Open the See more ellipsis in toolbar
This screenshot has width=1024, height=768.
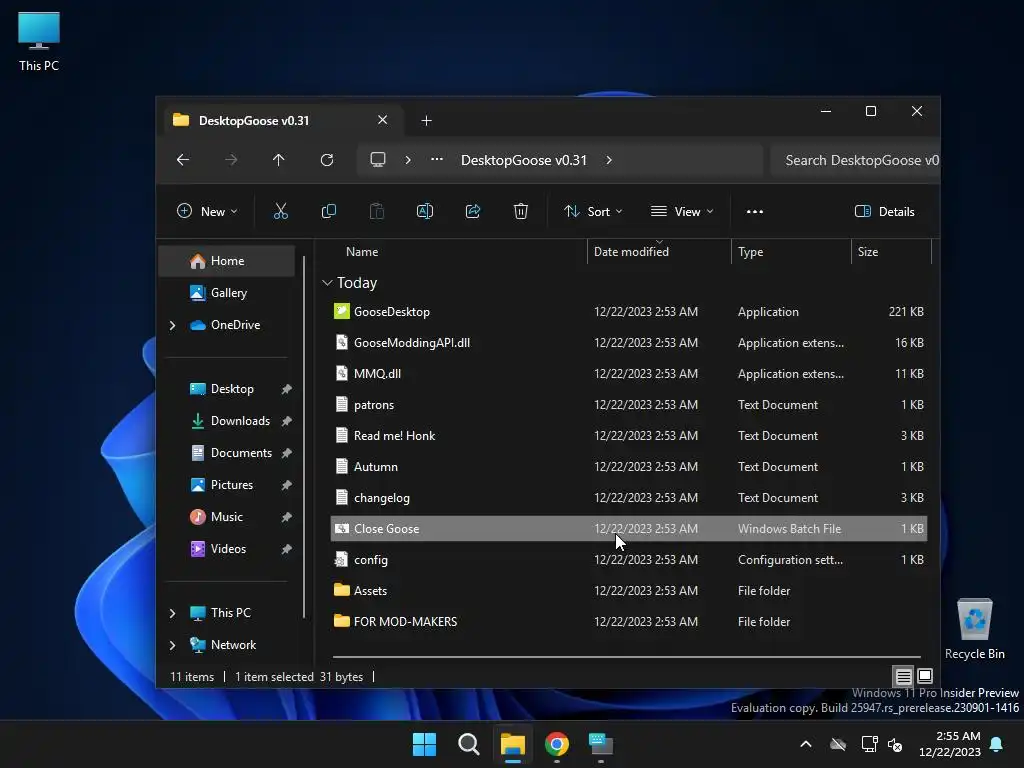[755, 212]
